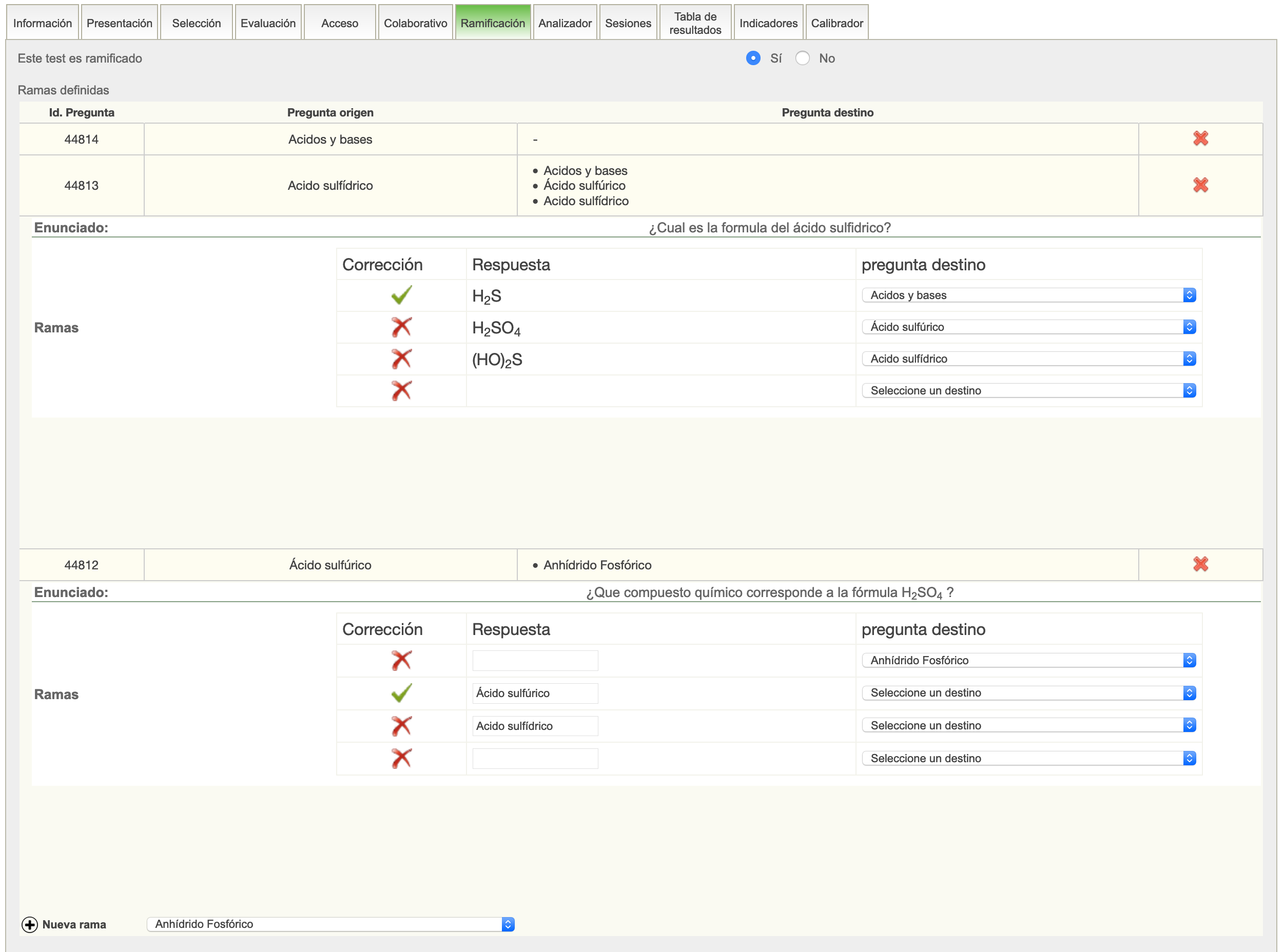Select the No radio button

click(802, 58)
